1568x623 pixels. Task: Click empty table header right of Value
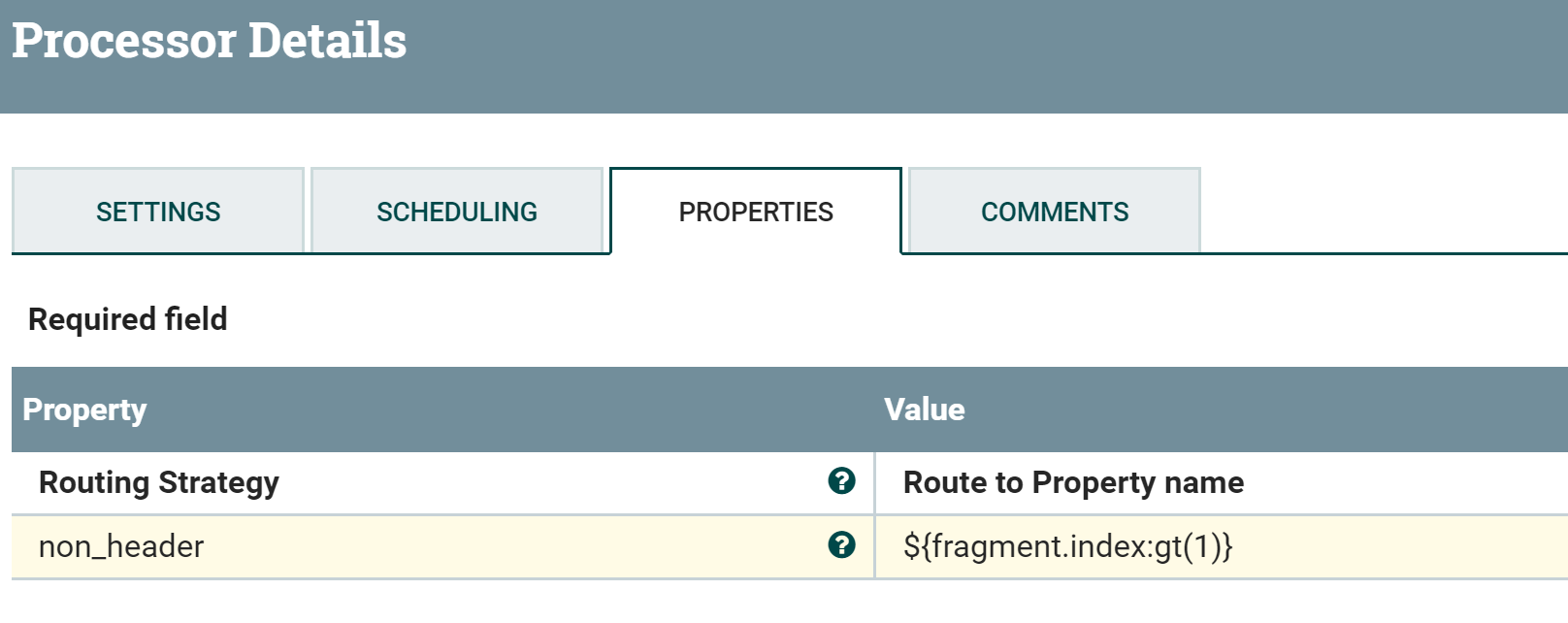pyautogui.click(x=1261, y=410)
